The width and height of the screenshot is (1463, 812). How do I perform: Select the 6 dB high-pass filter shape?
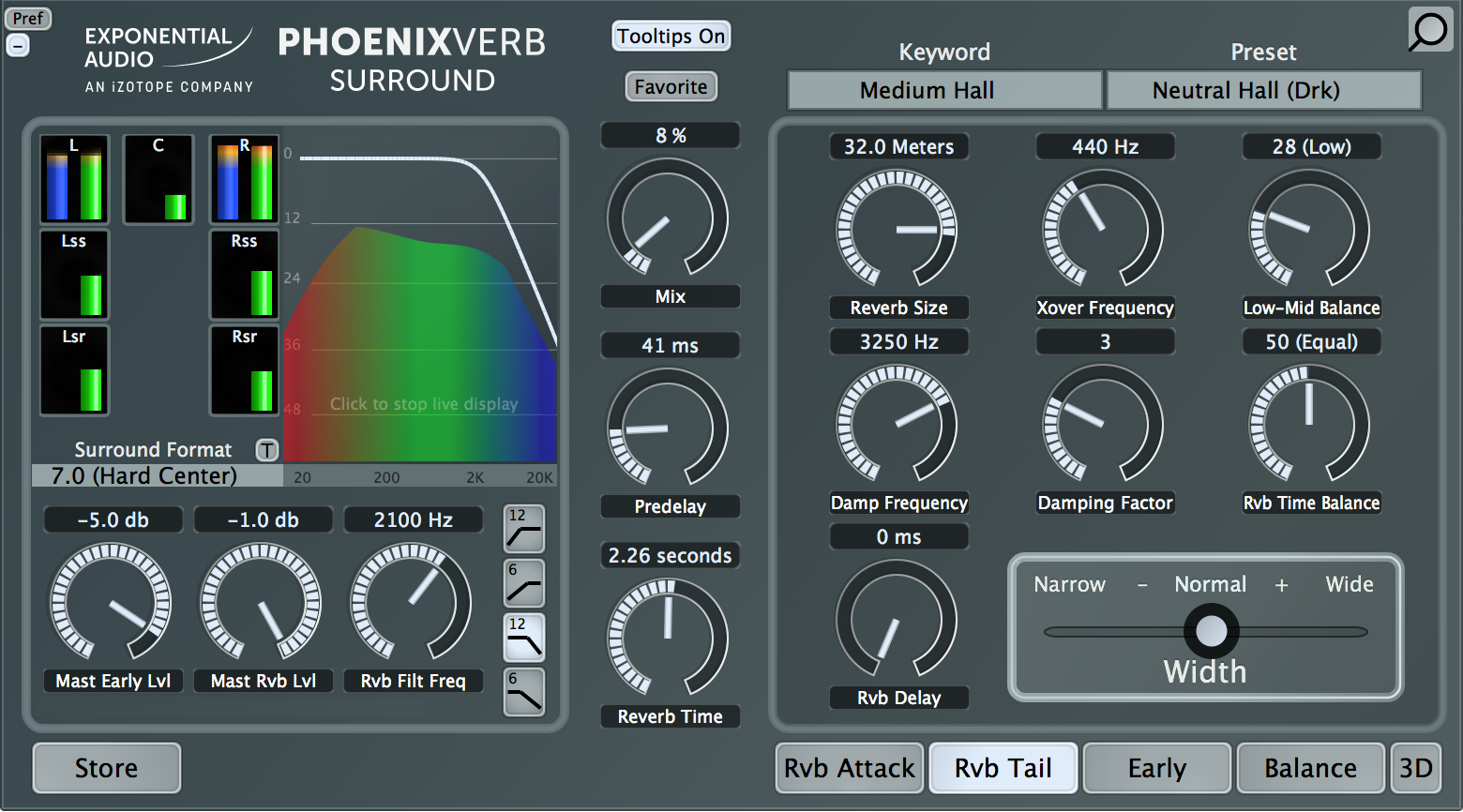pos(524,583)
